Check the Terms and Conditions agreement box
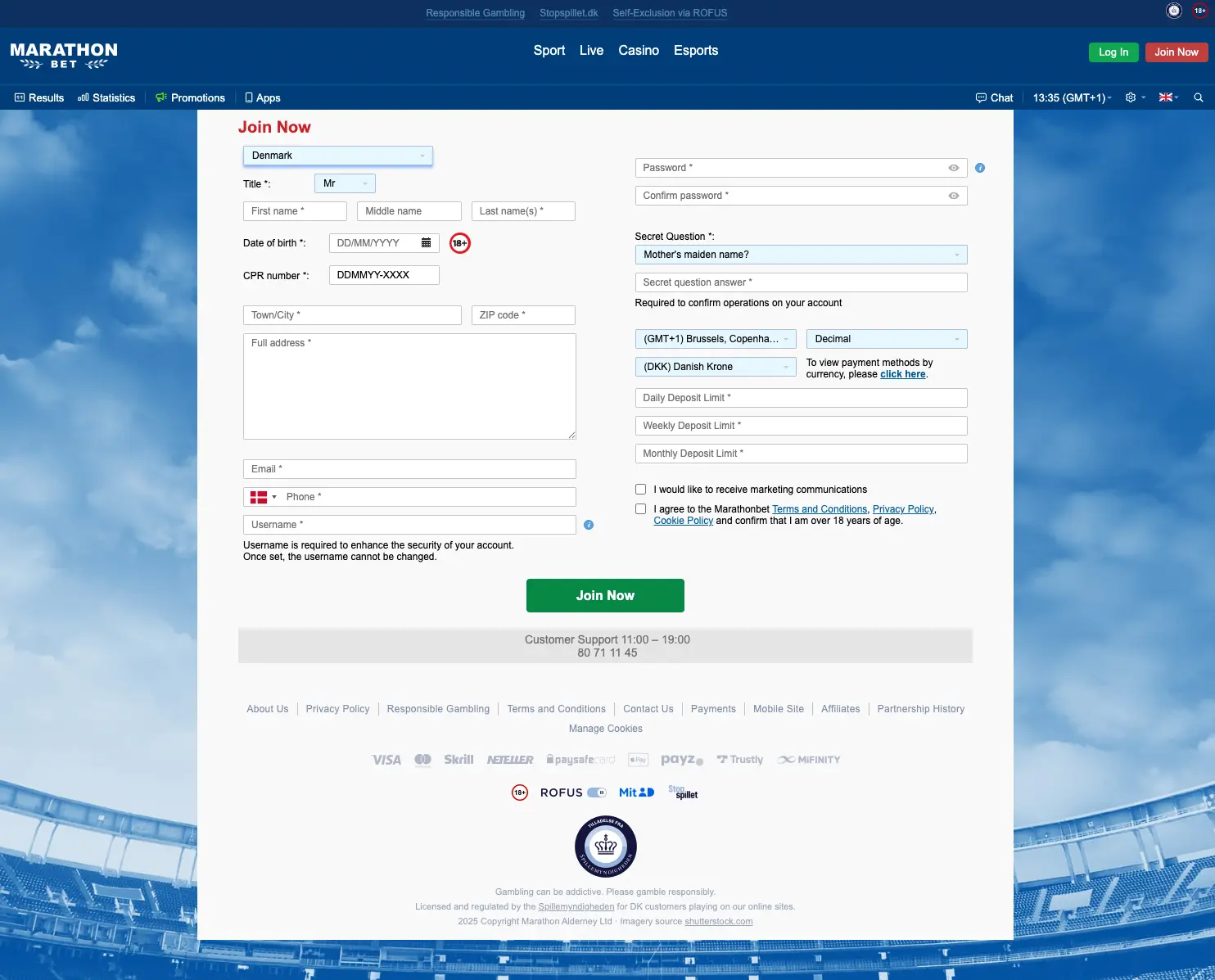 pos(640,508)
